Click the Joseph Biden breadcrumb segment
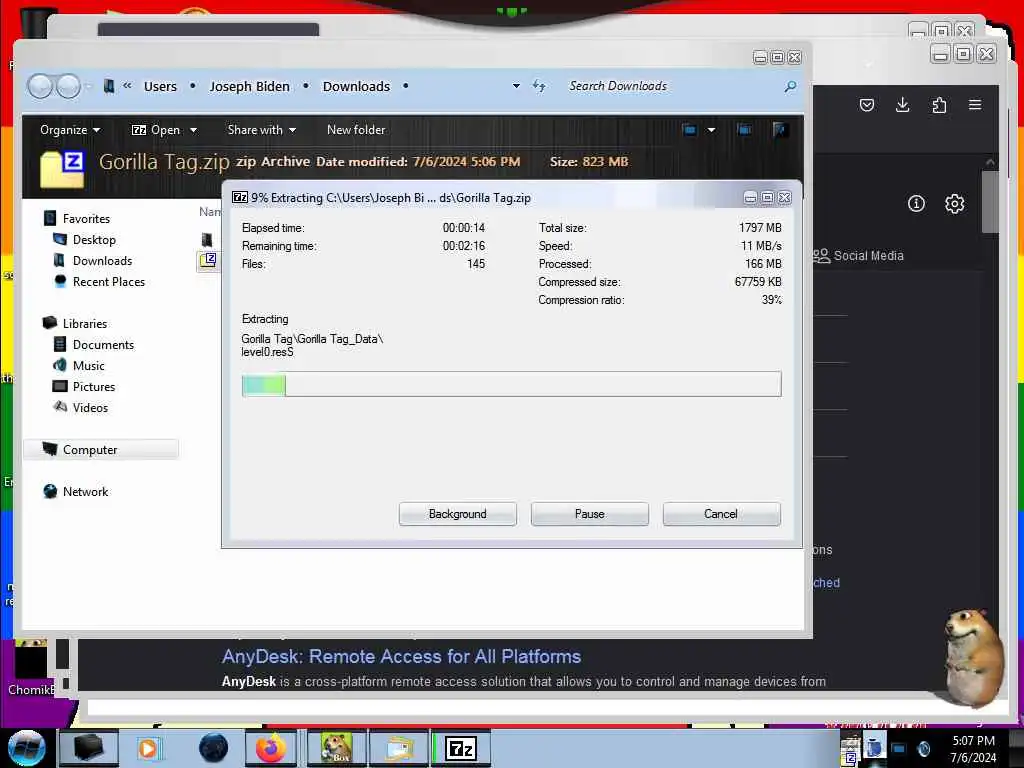 249,86
